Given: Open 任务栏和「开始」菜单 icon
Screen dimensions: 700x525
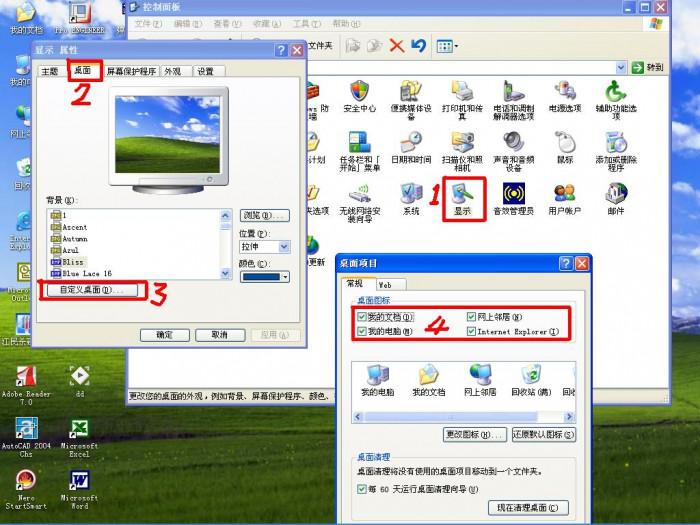Looking at the screenshot, I should coord(359,151).
